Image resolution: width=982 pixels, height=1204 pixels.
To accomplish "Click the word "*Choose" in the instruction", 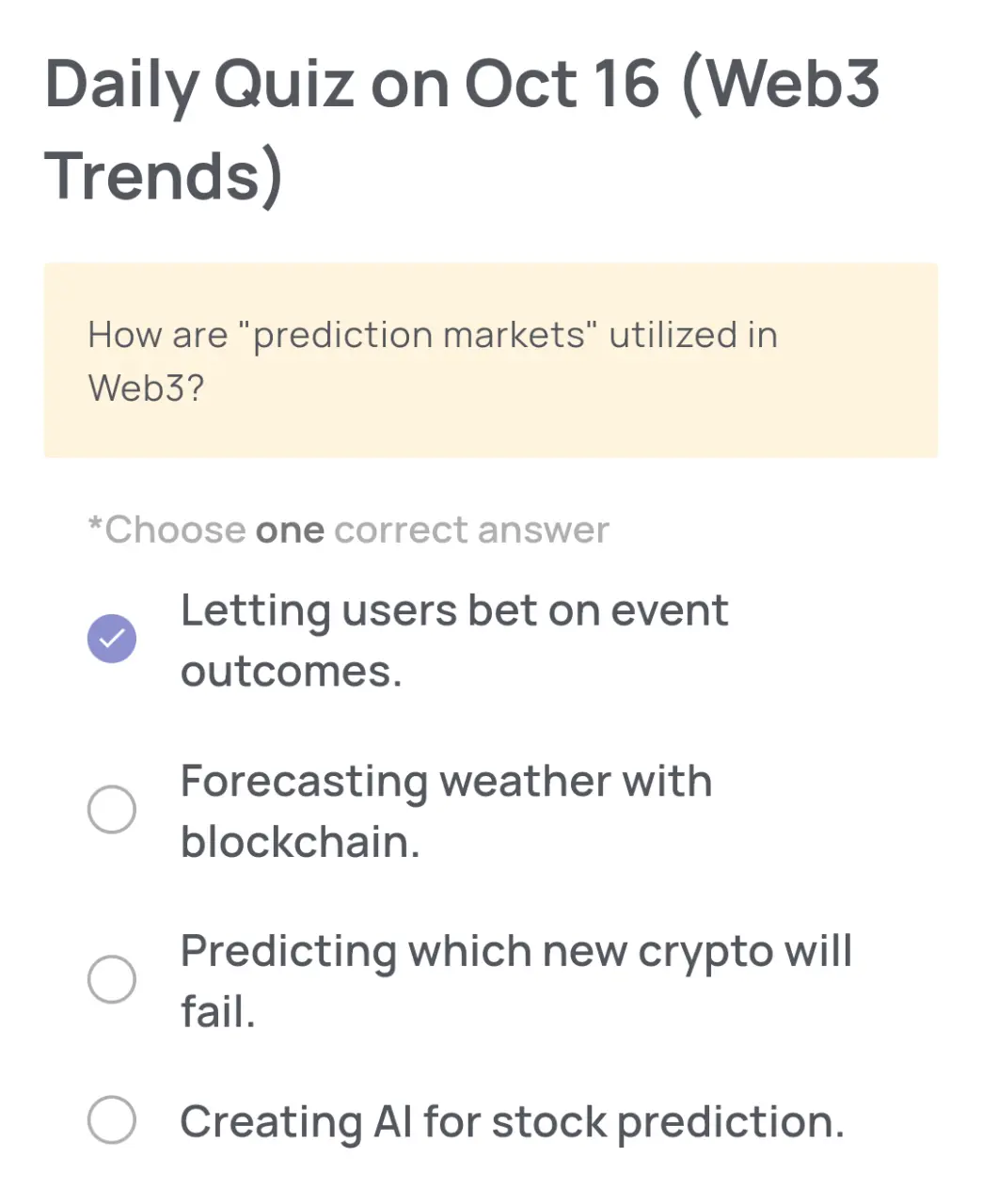I will pyautogui.click(x=166, y=531).
